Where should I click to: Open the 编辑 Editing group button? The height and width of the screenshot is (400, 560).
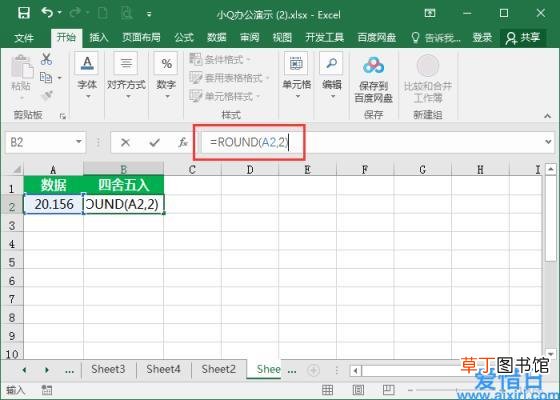[x=331, y=76]
